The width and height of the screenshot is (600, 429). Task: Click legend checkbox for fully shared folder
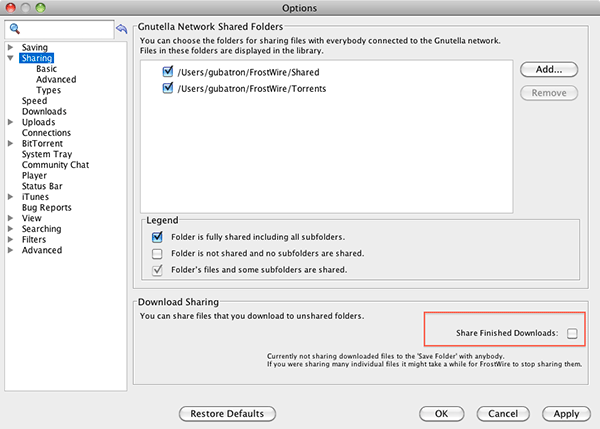(157, 237)
